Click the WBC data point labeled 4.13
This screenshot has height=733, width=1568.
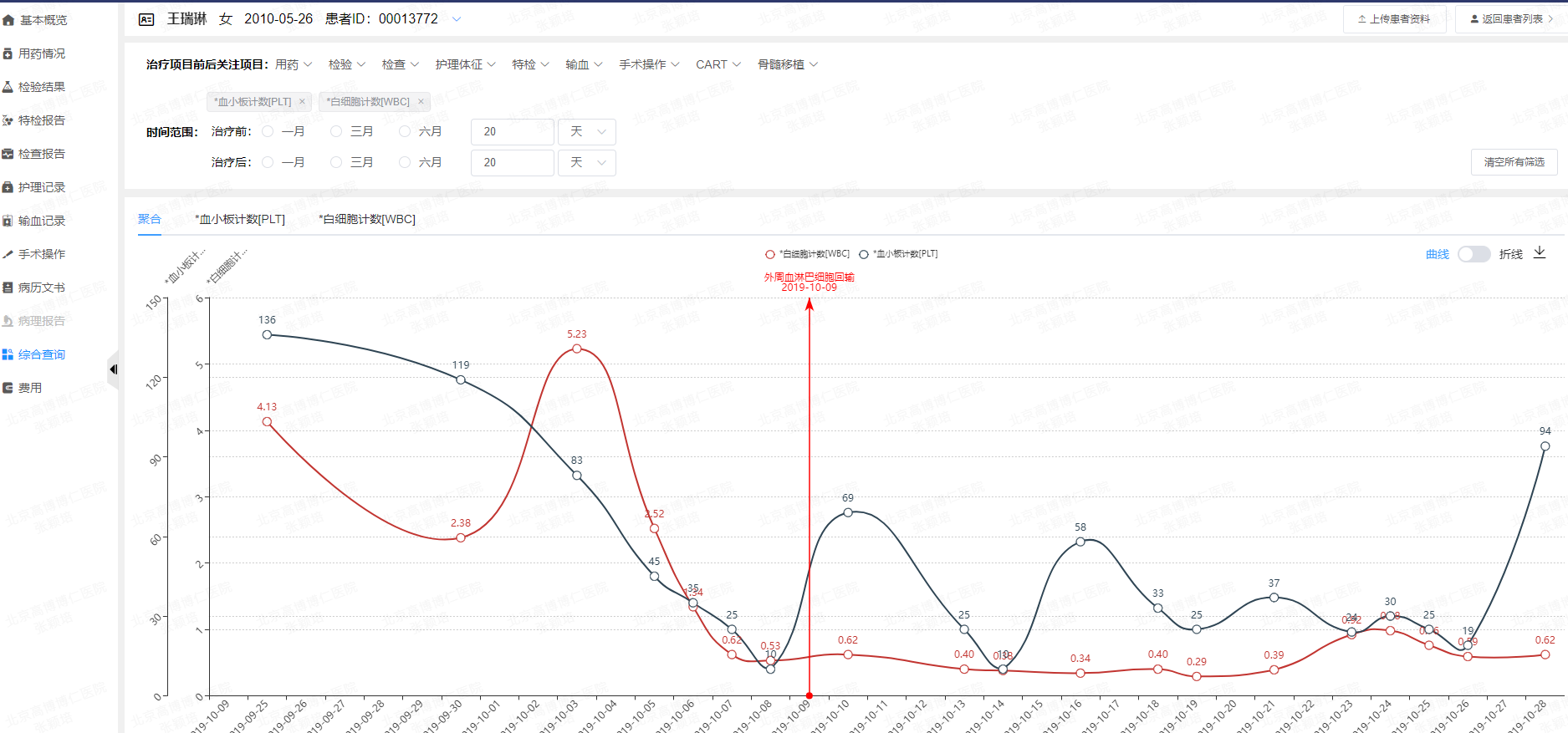tap(267, 422)
